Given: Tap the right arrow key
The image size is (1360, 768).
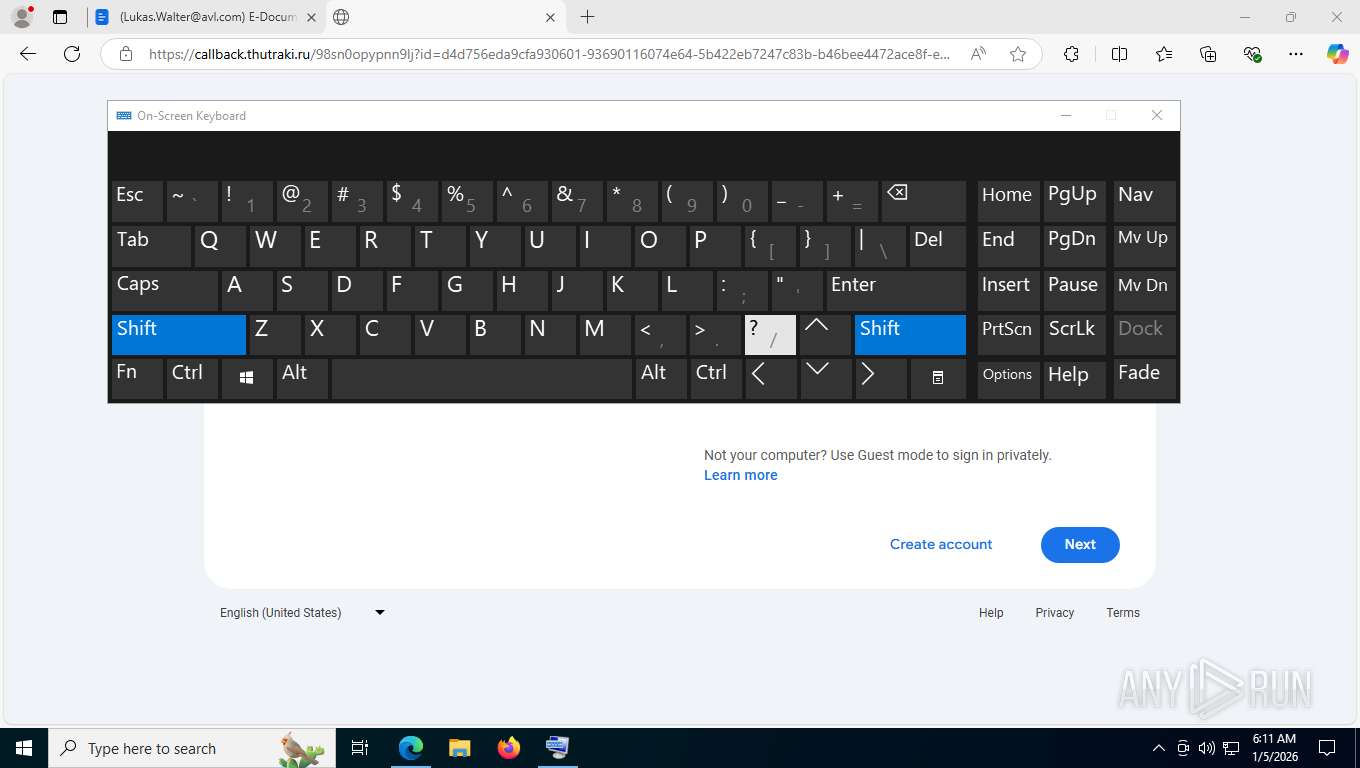Looking at the screenshot, I should (x=880, y=378).
